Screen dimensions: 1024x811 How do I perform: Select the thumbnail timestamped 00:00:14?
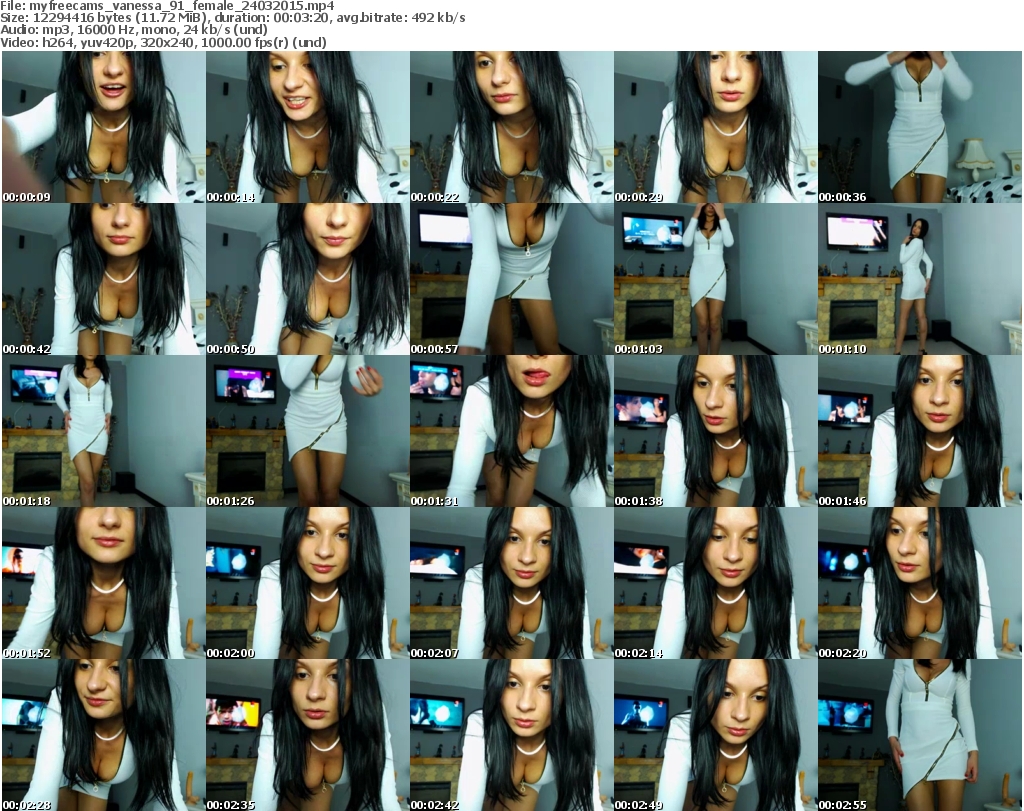coord(308,127)
